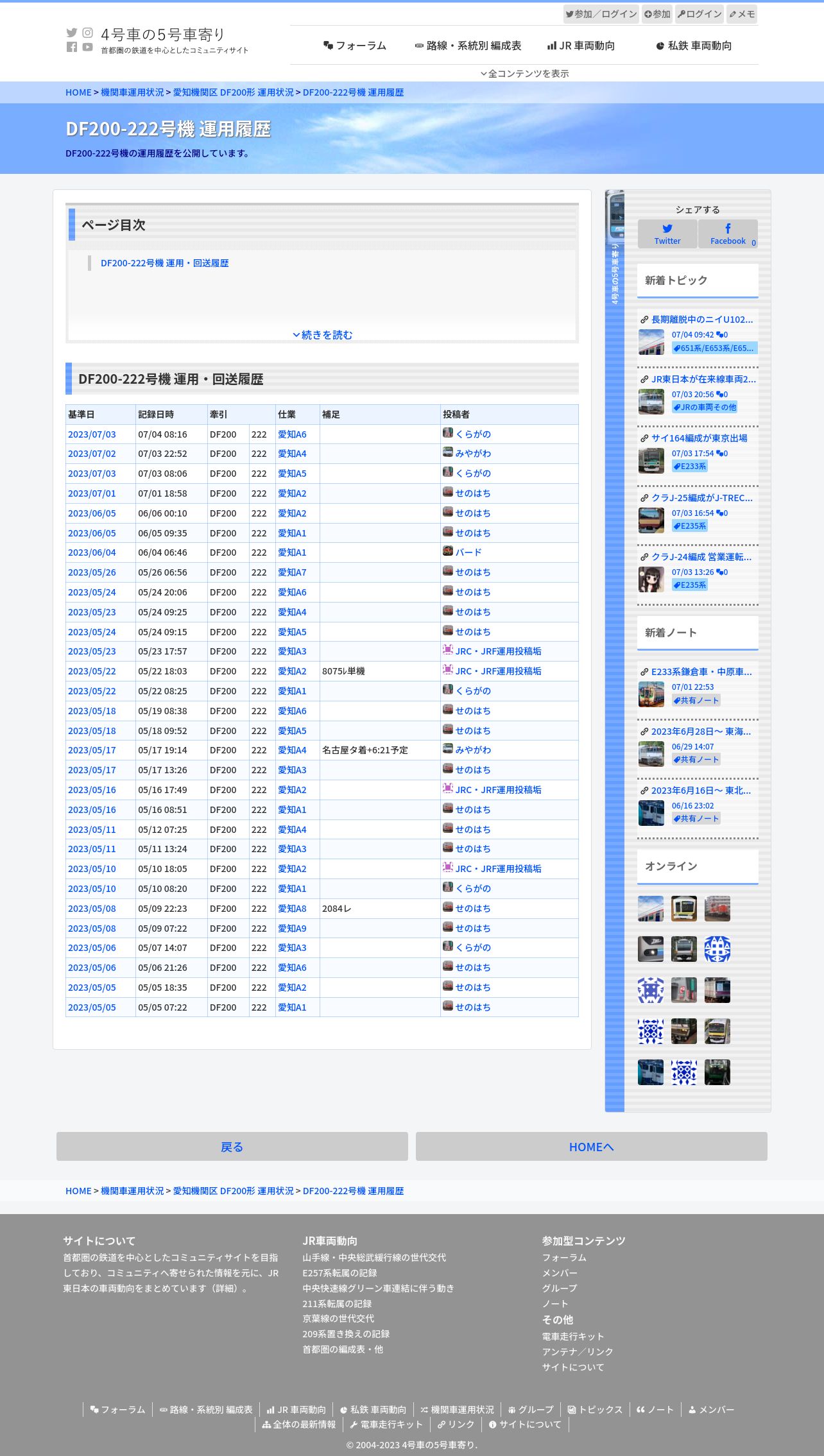The image size is (824, 1456).
Task: Click the key-icon ログイン button
Action: coord(700,14)
